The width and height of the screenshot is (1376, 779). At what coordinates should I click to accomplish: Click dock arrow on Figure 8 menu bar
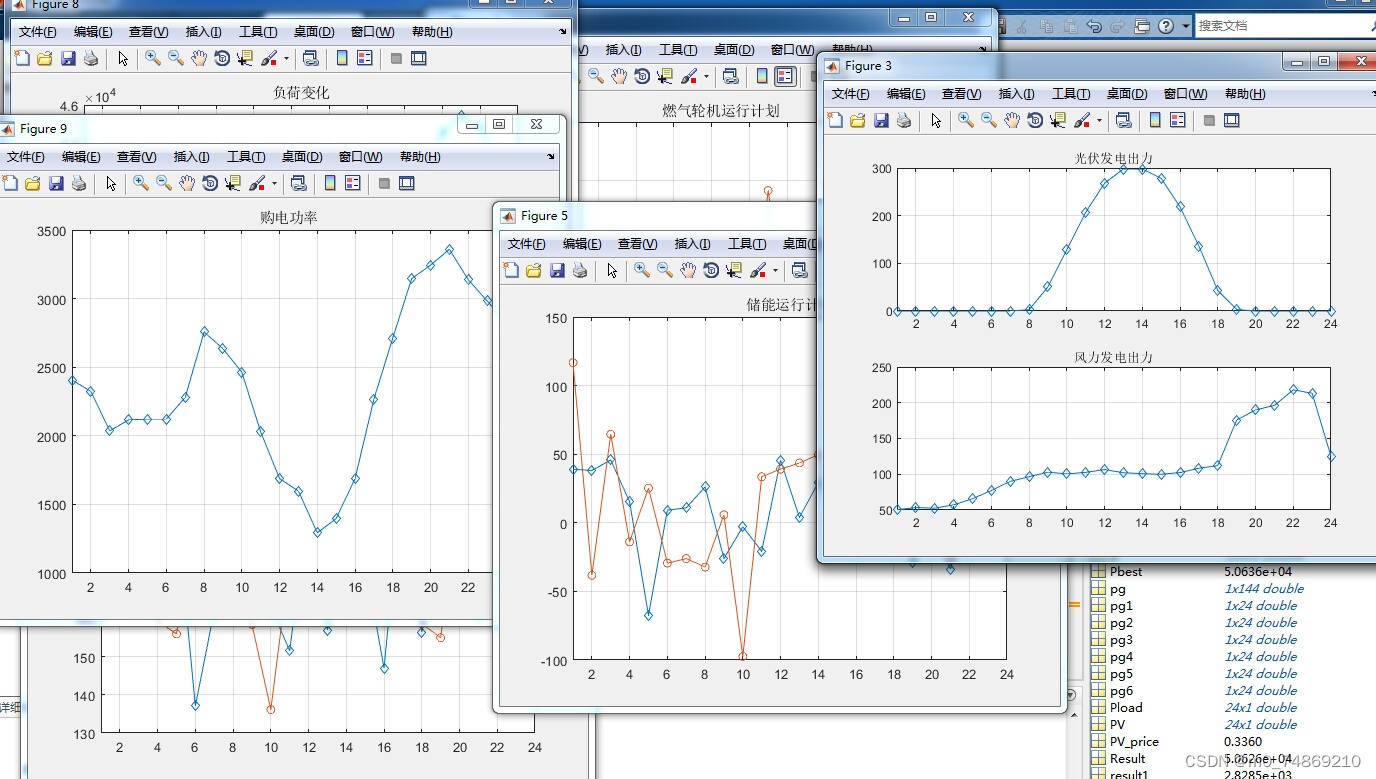click(x=563, y=32)
